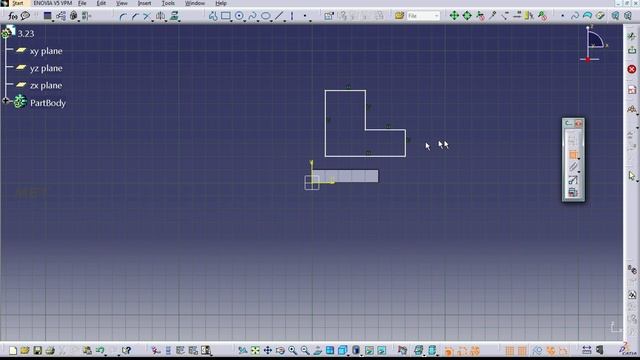640x360 pixels.
Task: Toggle Geometrical Constraints in floating toolbar
Action: tap(573, 180)
